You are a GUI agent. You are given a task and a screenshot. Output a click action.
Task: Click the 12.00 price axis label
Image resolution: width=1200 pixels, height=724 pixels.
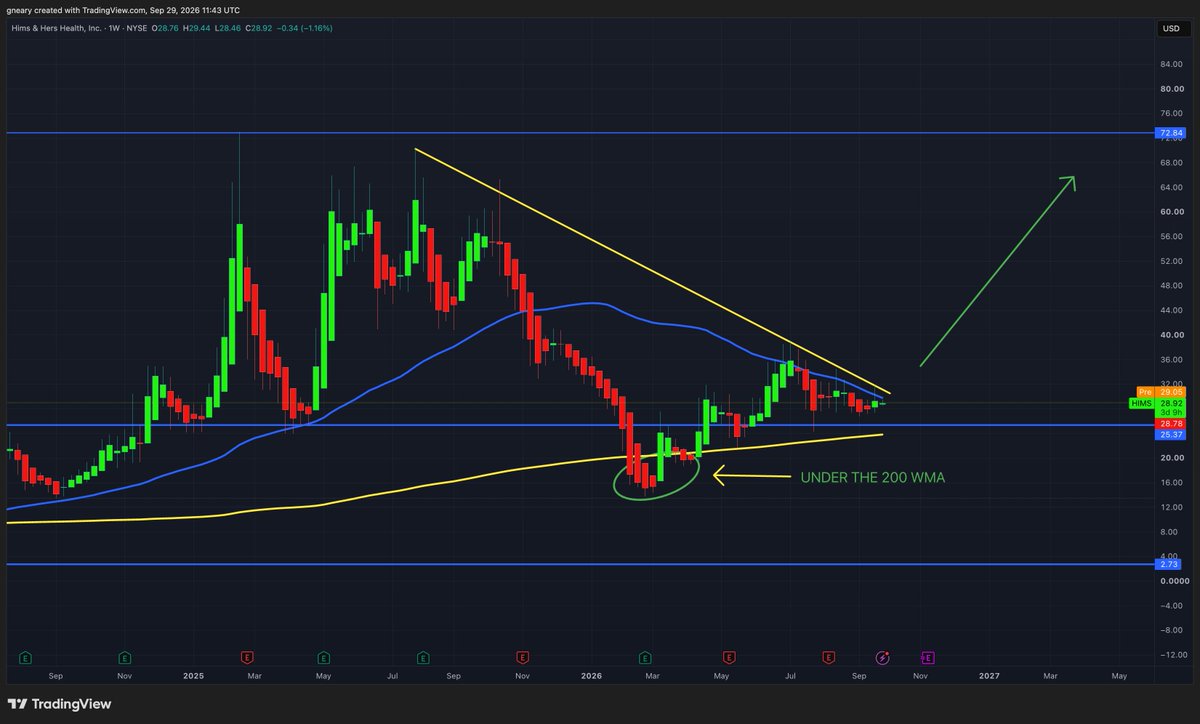coord(1169,507)
